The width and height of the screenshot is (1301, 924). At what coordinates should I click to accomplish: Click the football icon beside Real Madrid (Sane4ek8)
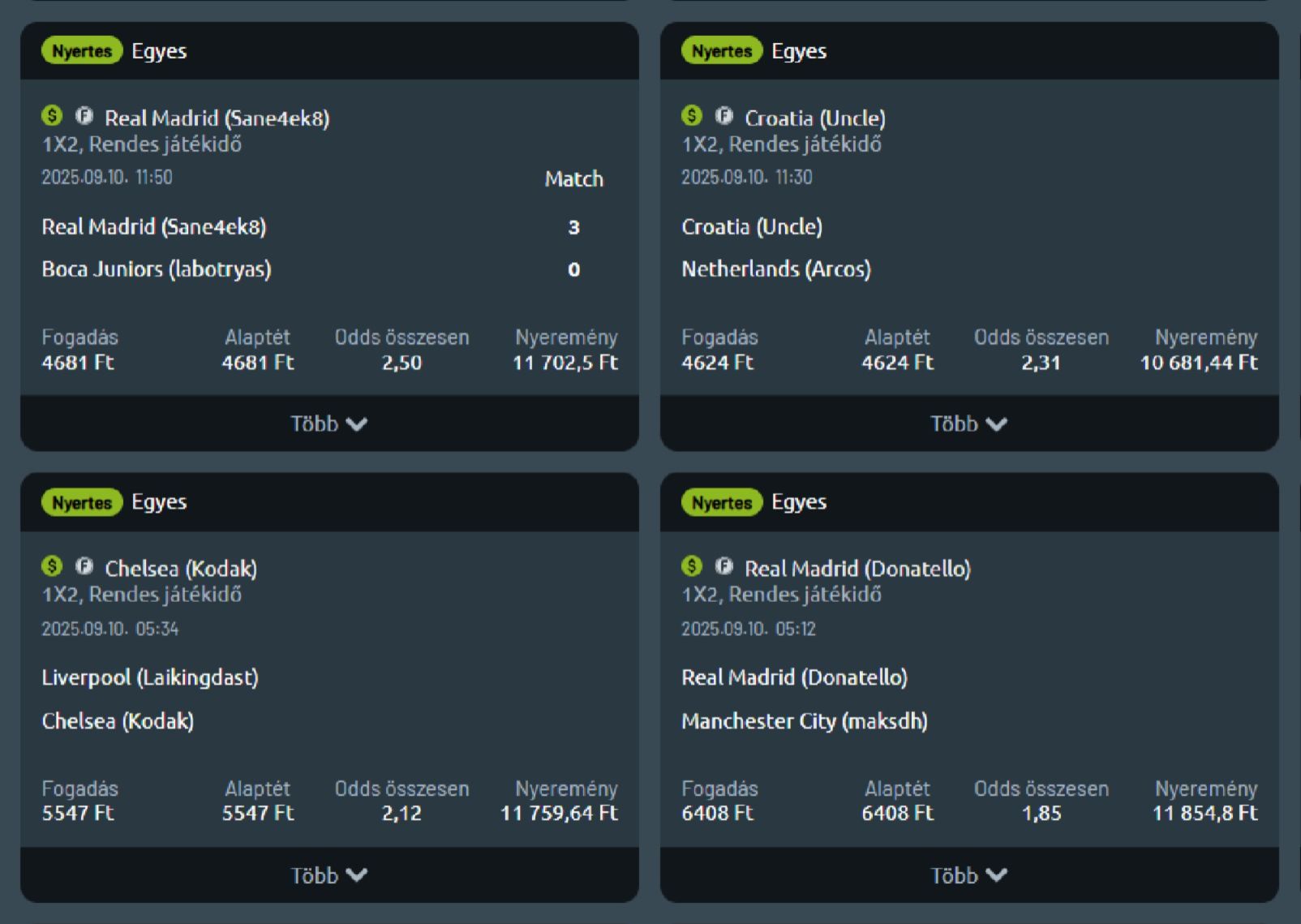point(84,116)
